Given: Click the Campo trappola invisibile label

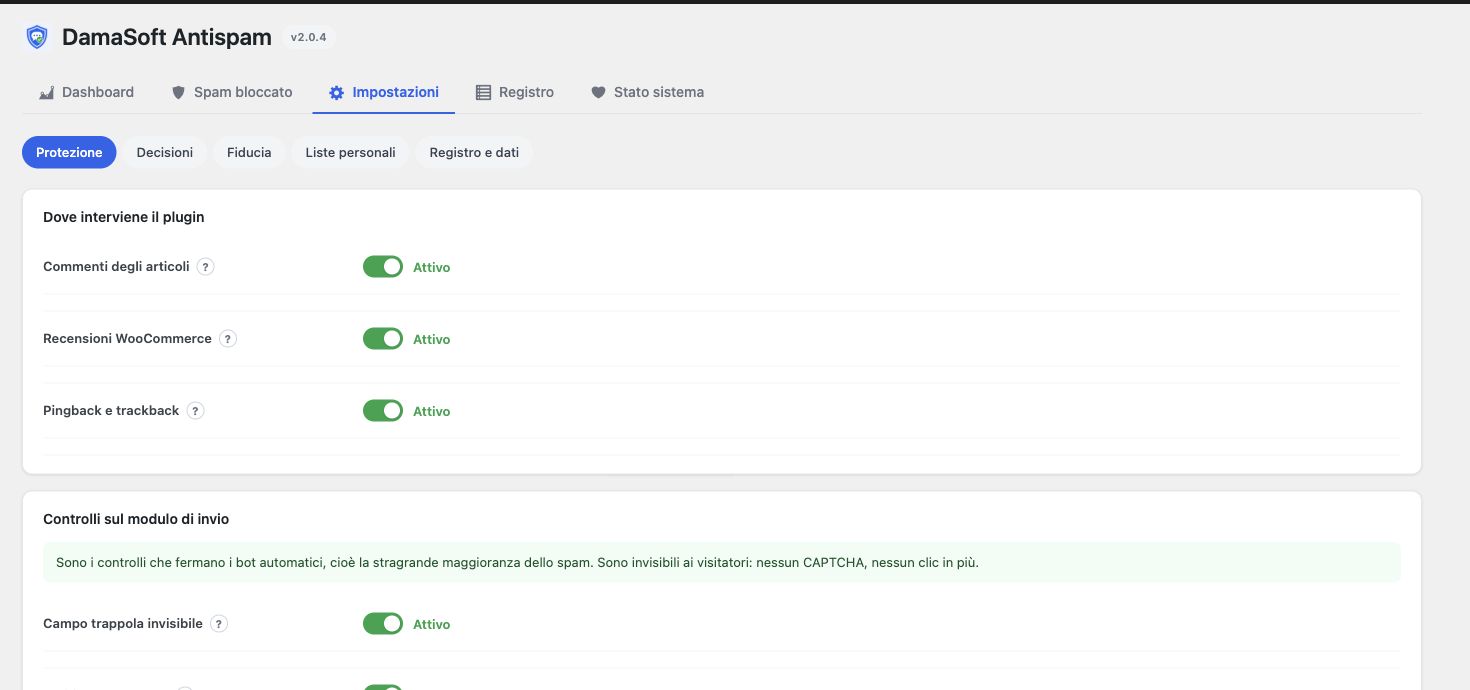Looking at the screenshot, I should pyautogui.click(x=123, y=624).
